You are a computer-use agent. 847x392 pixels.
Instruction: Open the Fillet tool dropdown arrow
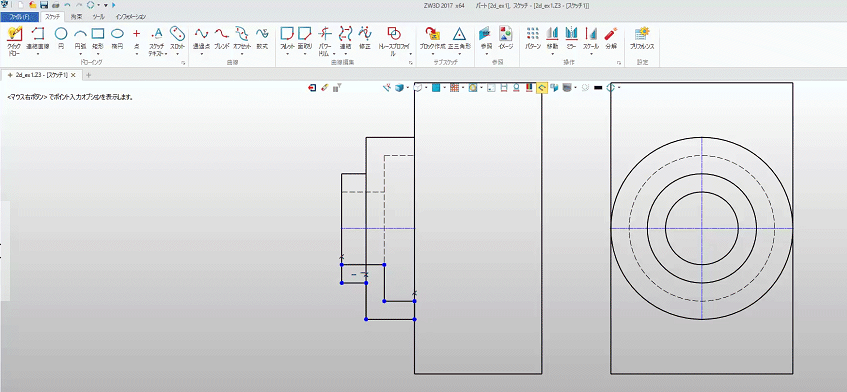coord(287,54)
